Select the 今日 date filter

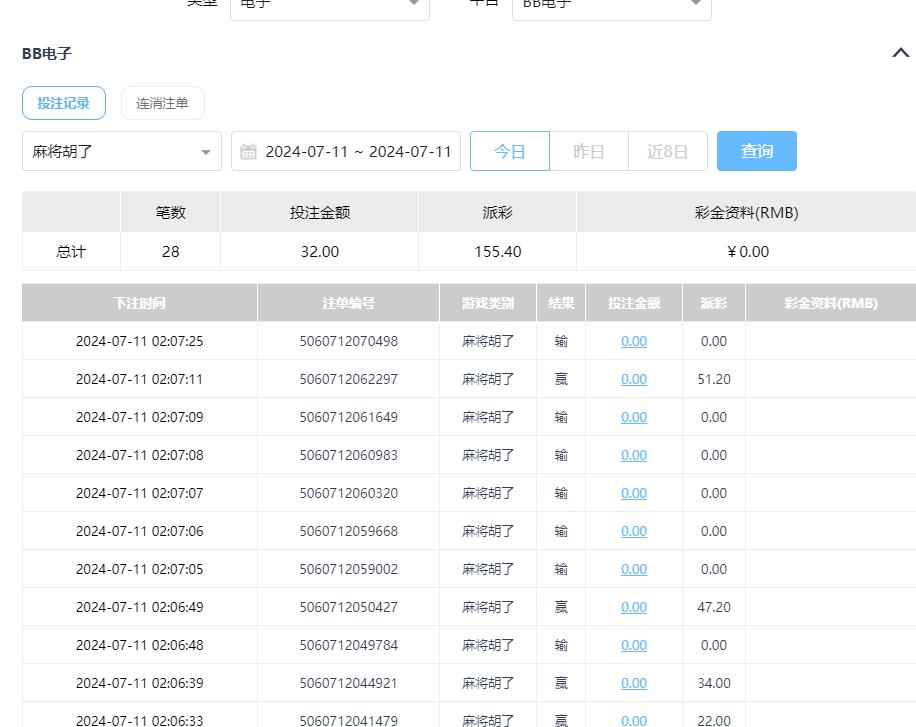(x=510, y=152)
